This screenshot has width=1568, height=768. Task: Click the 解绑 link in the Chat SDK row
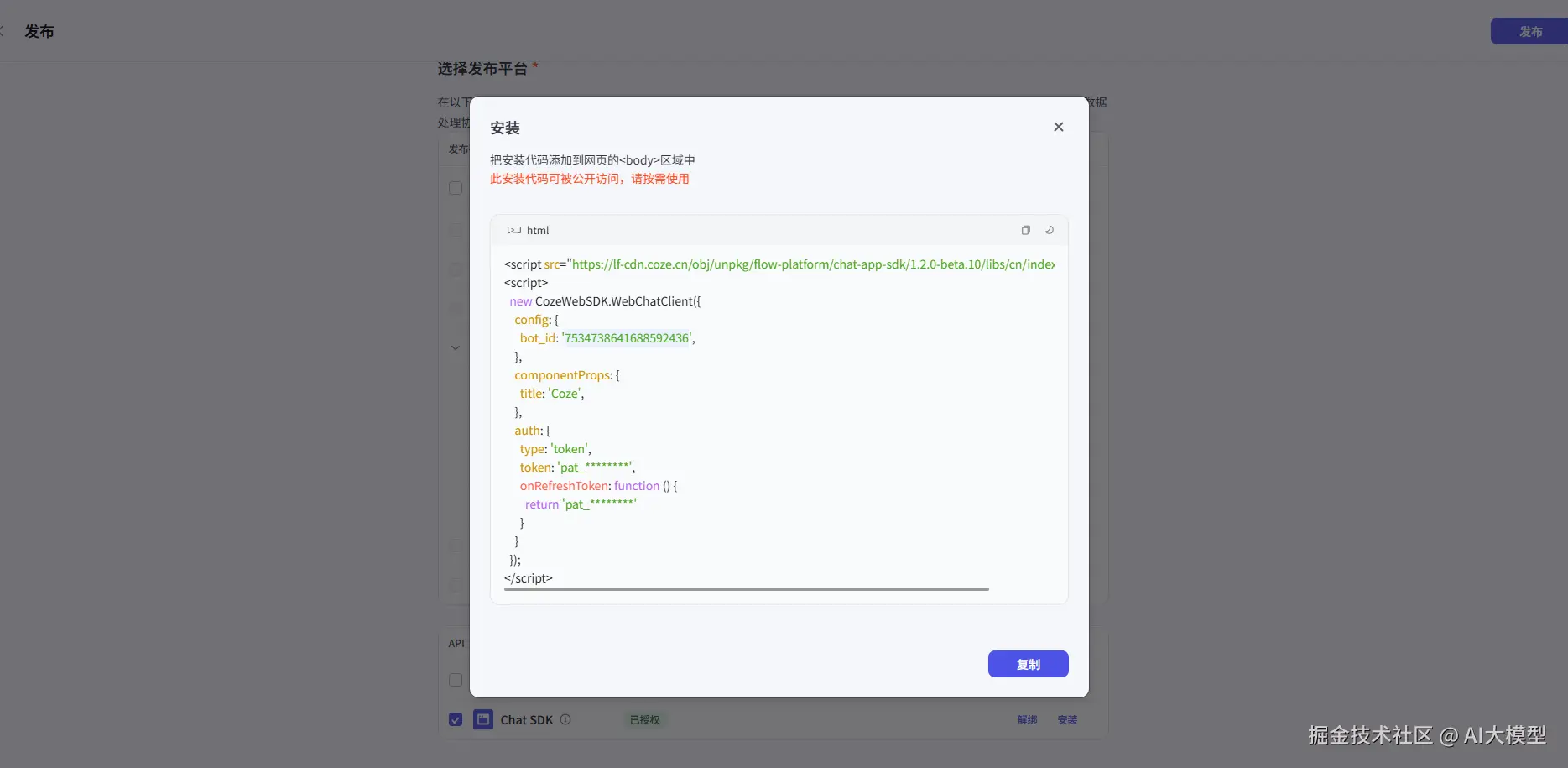pyautogui.click(x=1028, y=719)
